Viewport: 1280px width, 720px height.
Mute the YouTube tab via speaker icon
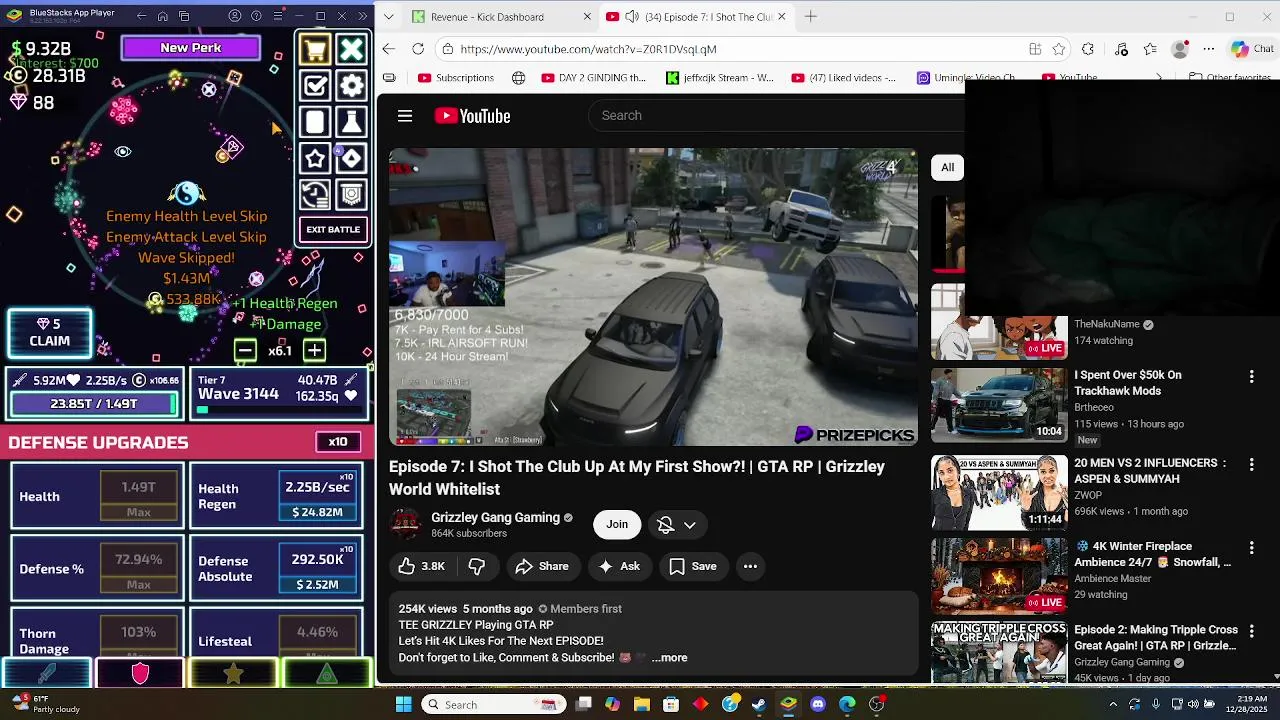coord(633,16)
